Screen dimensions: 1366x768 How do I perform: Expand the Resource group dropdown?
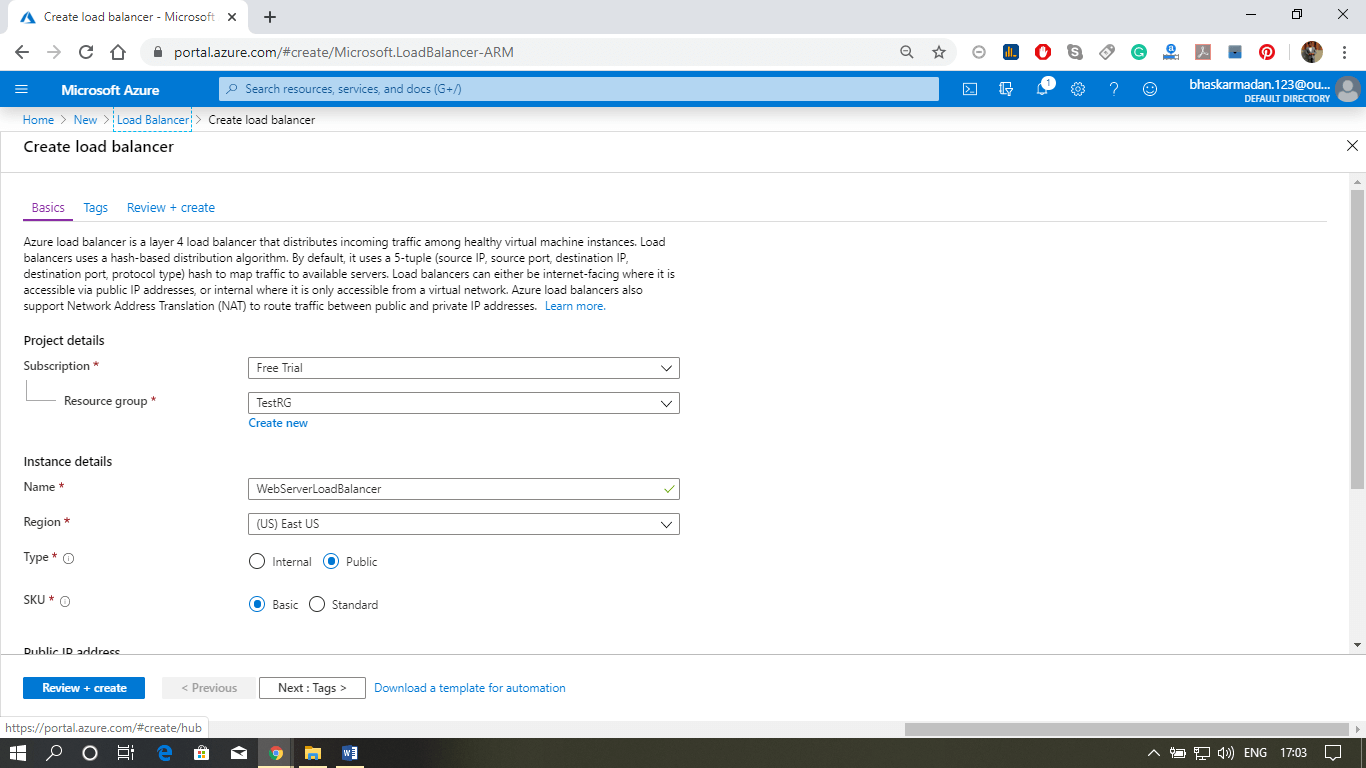464,403
